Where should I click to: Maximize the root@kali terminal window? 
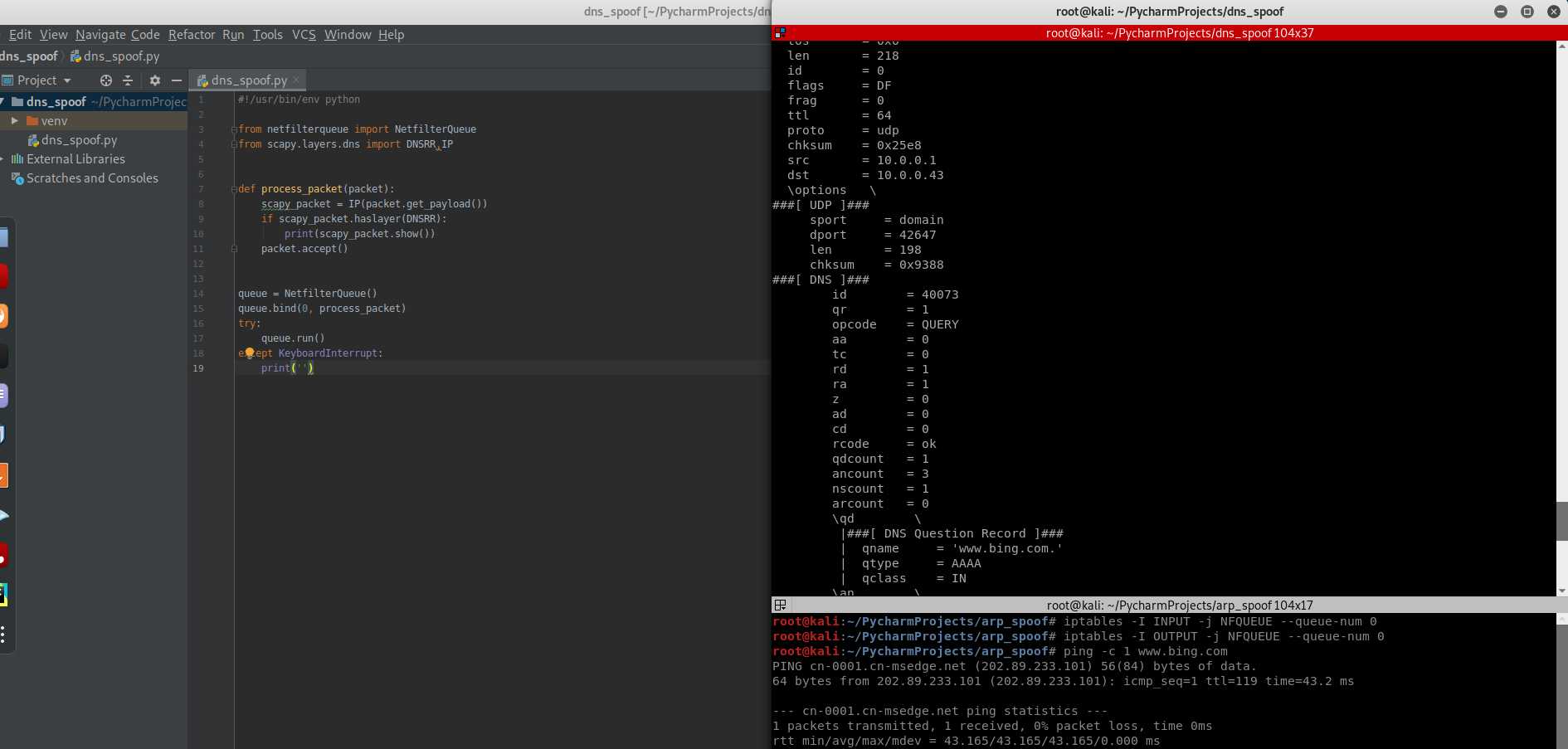pos(1527,12)
